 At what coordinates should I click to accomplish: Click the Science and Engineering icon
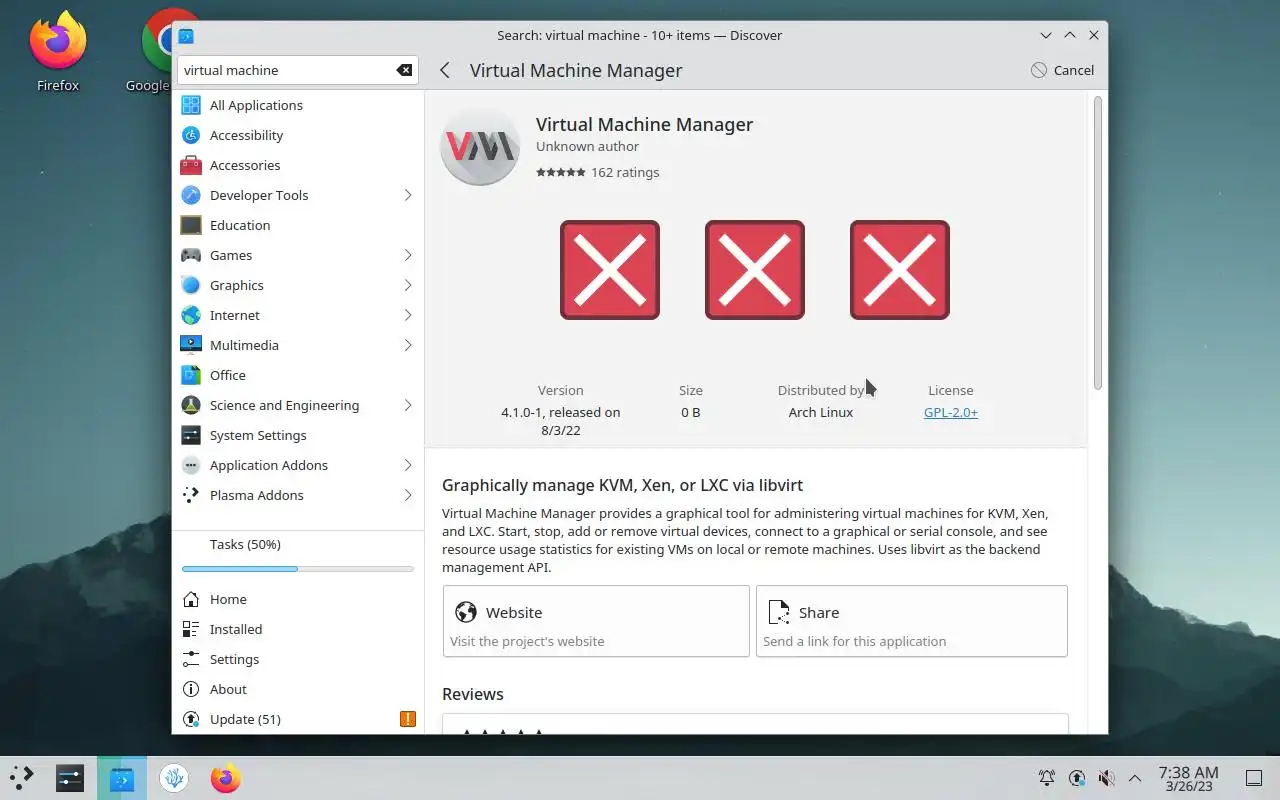(191, 405)
